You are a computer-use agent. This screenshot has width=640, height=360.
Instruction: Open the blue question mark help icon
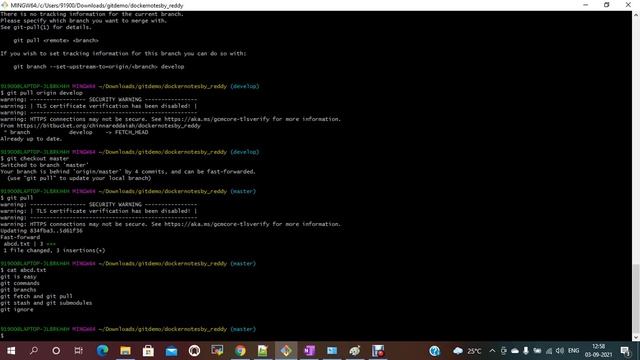(x=435, y=351)
